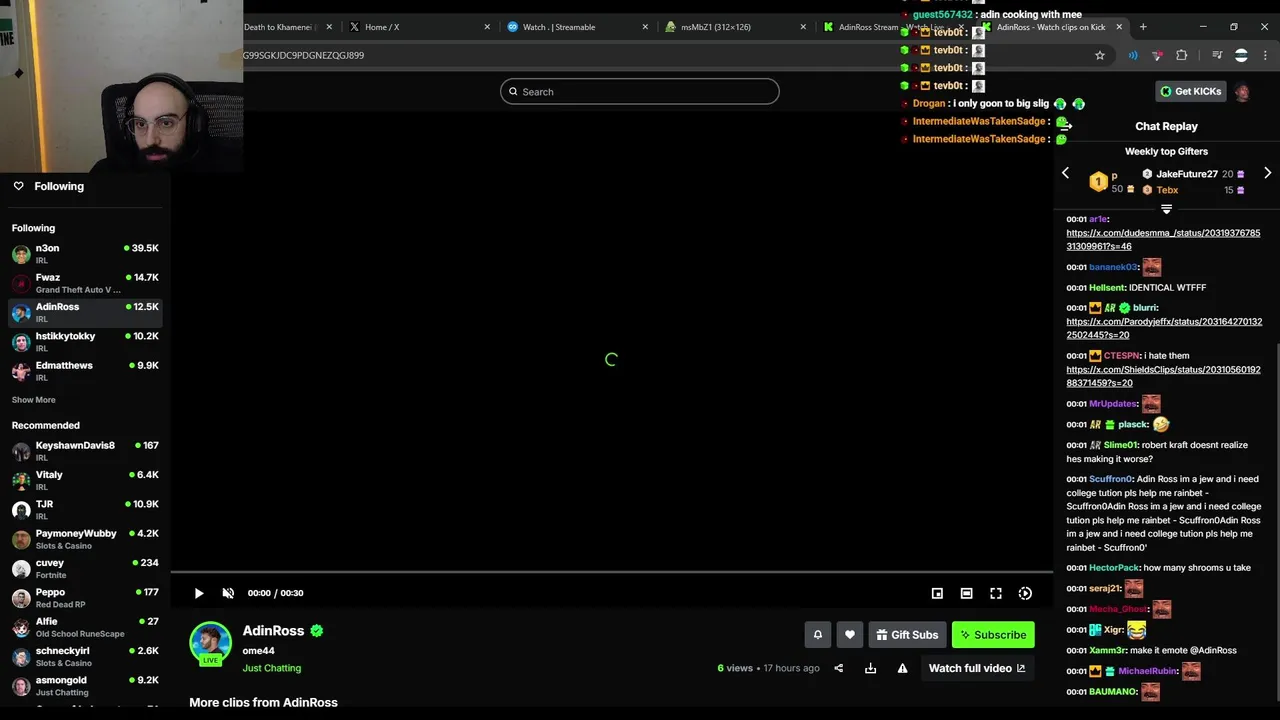1280x720 pixels.
Task: Open the Gift Subs button
Action: coord(907,634)
